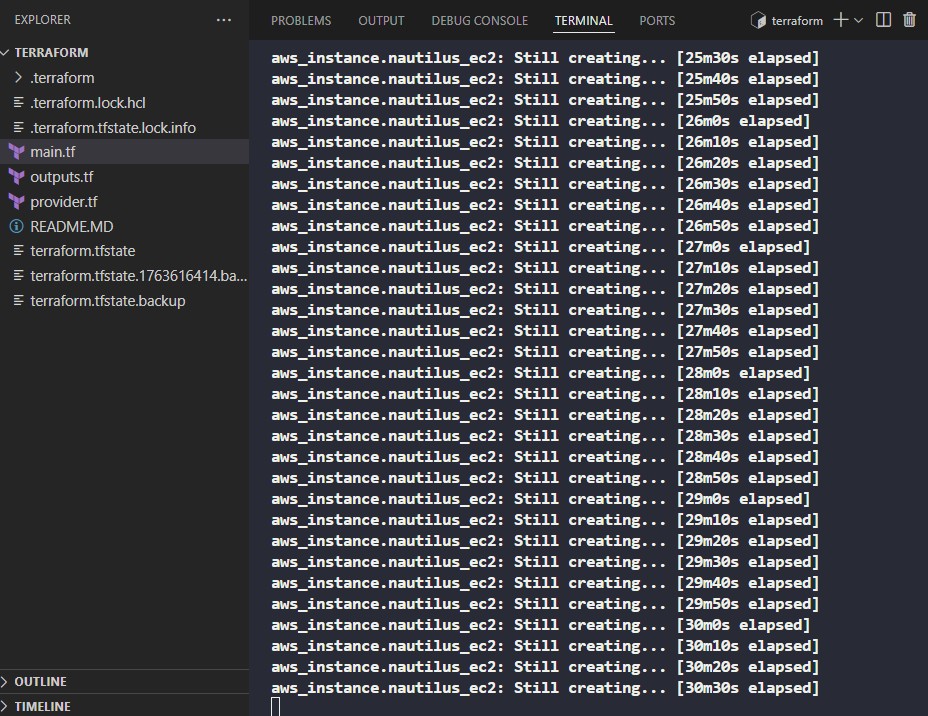This screenshot has height=716, width=928.
Task: Click the terraform terminal profile icon
Action: click(758, 20)
